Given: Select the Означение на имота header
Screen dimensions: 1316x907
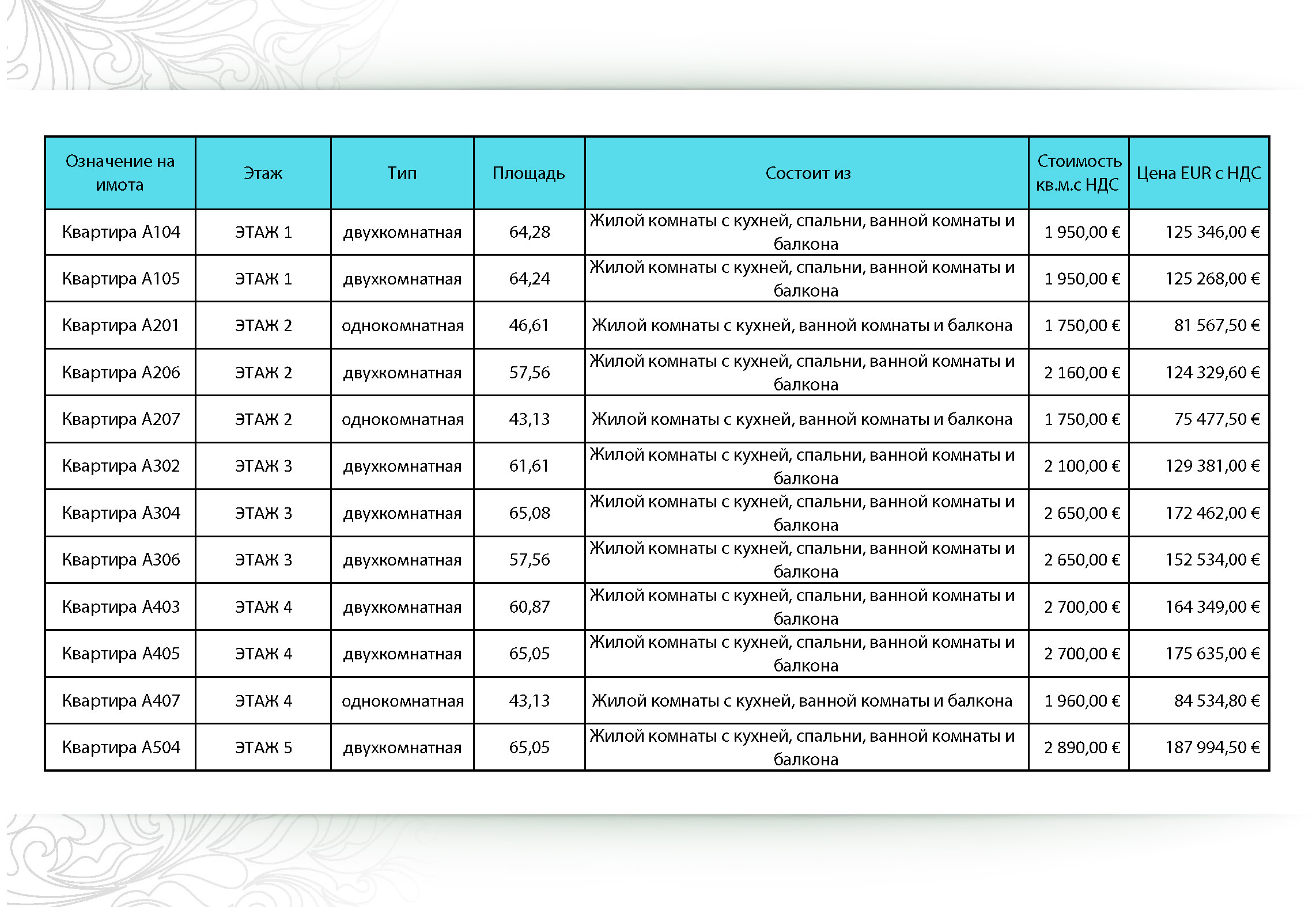Looking at the screenshot, I should (x=120, y=173).
